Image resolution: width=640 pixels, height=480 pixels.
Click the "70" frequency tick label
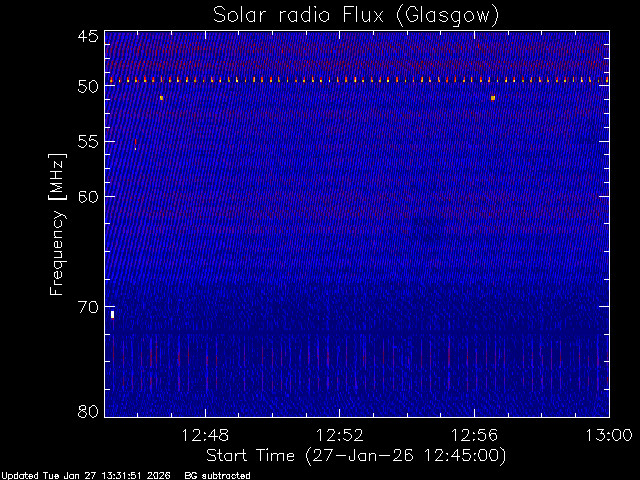[x=88, y=307]
